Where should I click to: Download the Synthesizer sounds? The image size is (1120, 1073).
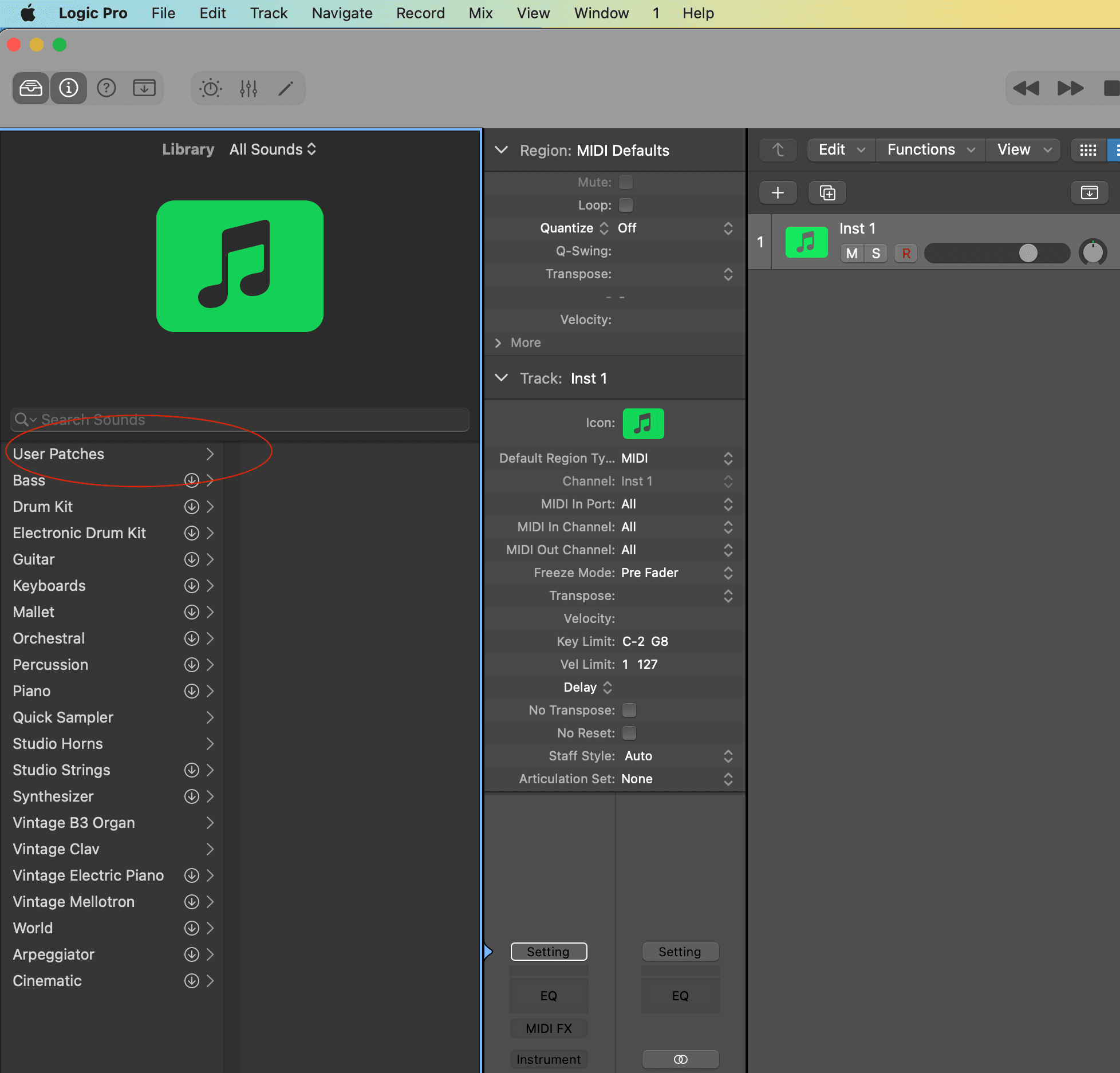pyautogui.click(x=192, y=796)
